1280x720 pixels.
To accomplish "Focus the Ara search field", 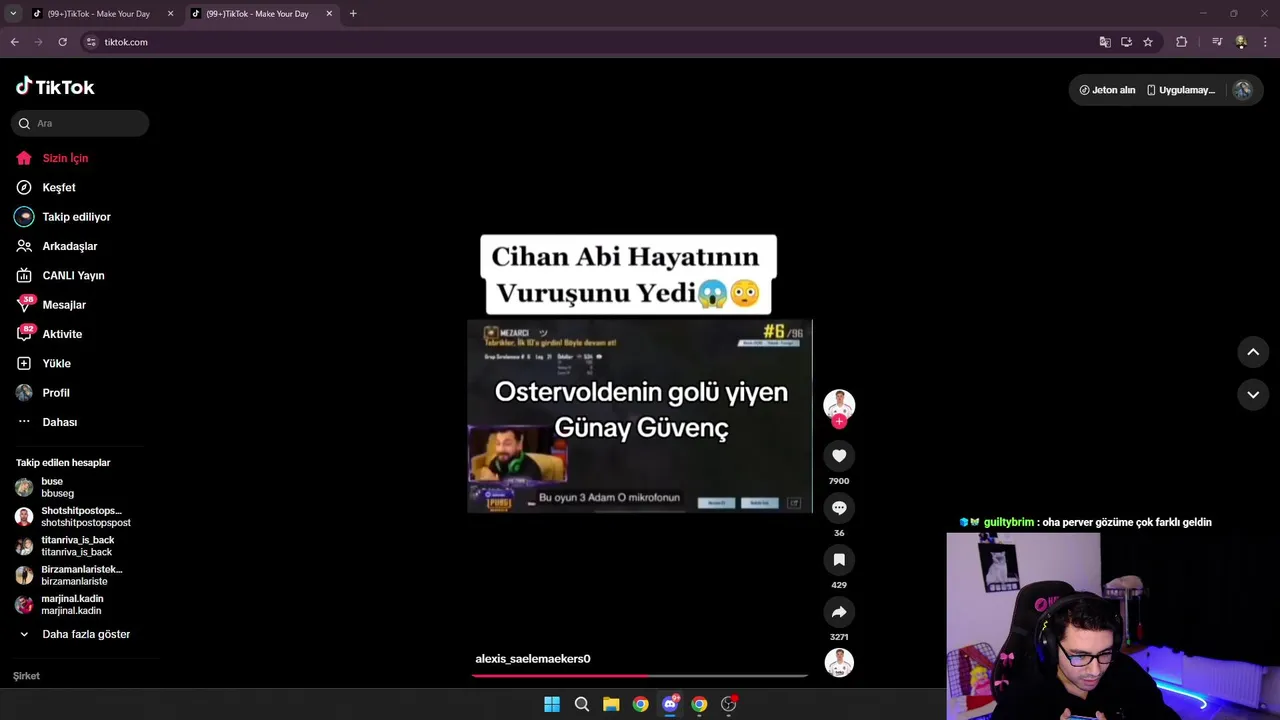I will point(80,123).
